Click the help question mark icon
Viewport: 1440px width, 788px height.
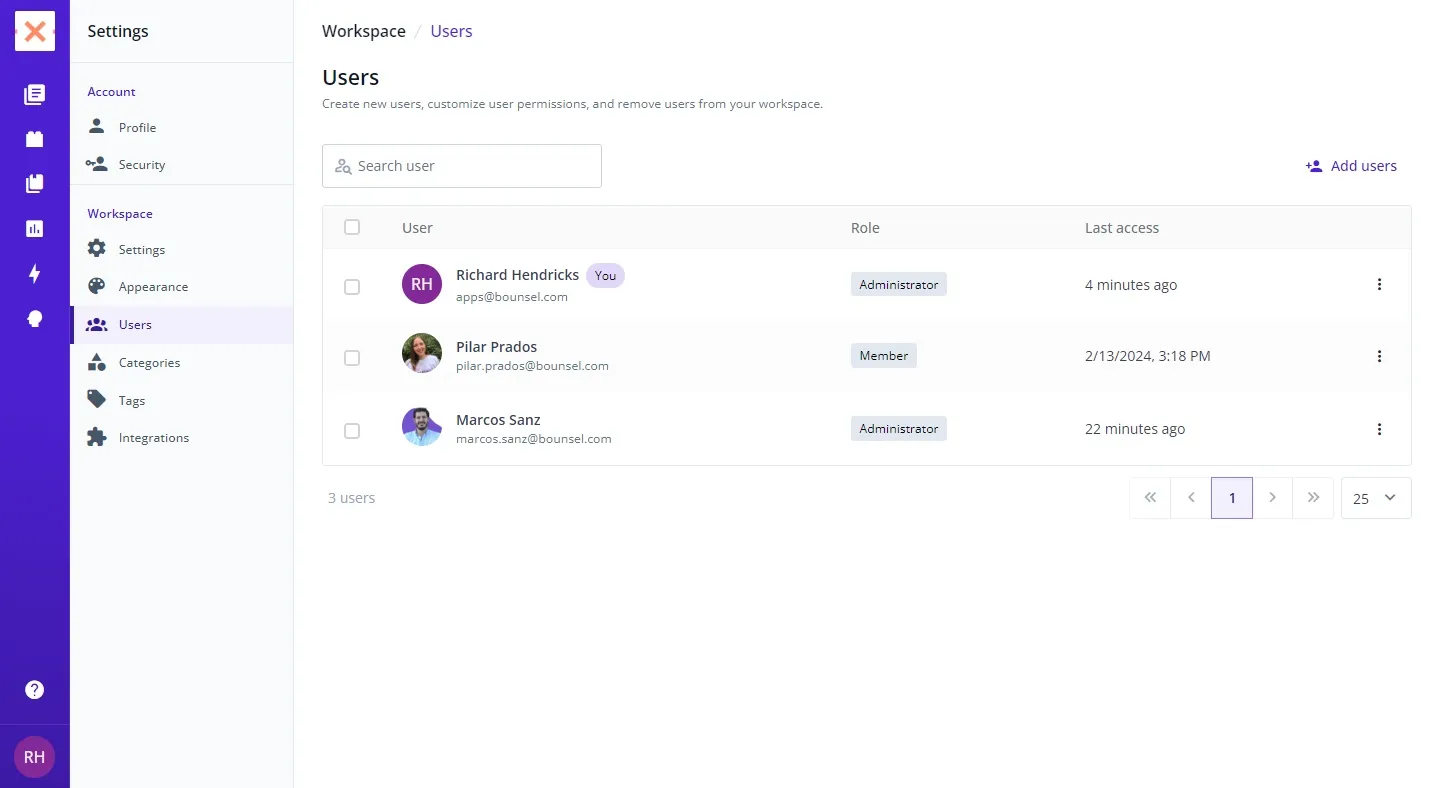click(35, 690)
